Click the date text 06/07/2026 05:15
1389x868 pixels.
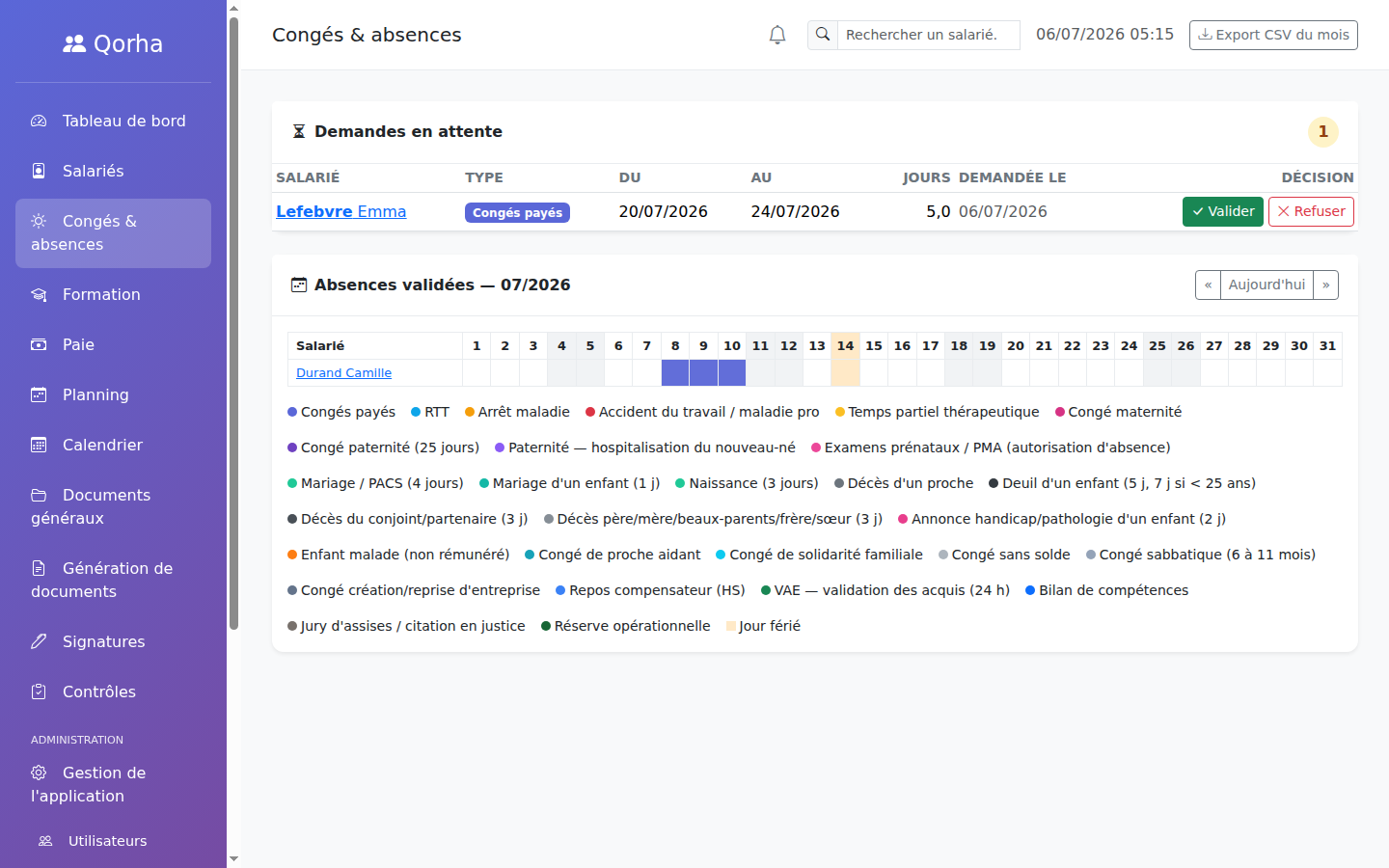pos(1104,35)
